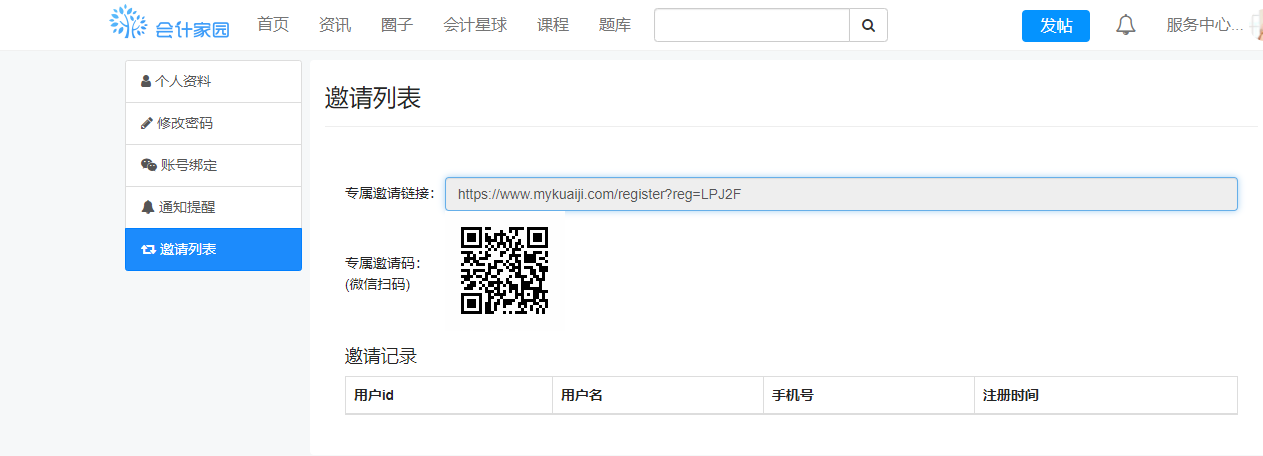This screenshot has height=456, width=1263.
Task: Go to 资讯 section
Action: point(335,25)
